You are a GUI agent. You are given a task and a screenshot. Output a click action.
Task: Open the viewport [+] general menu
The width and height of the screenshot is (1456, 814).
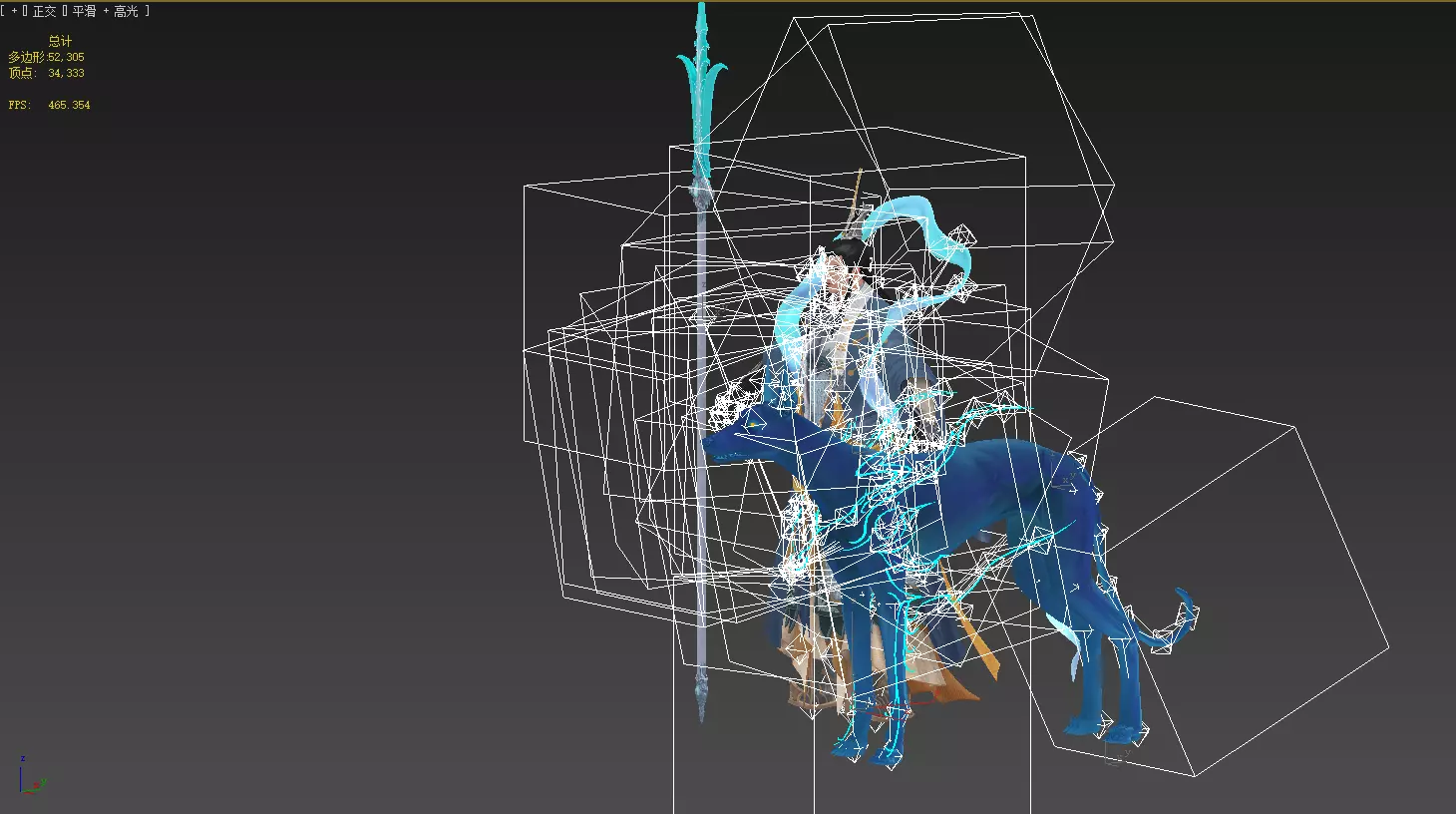(14, 11)
